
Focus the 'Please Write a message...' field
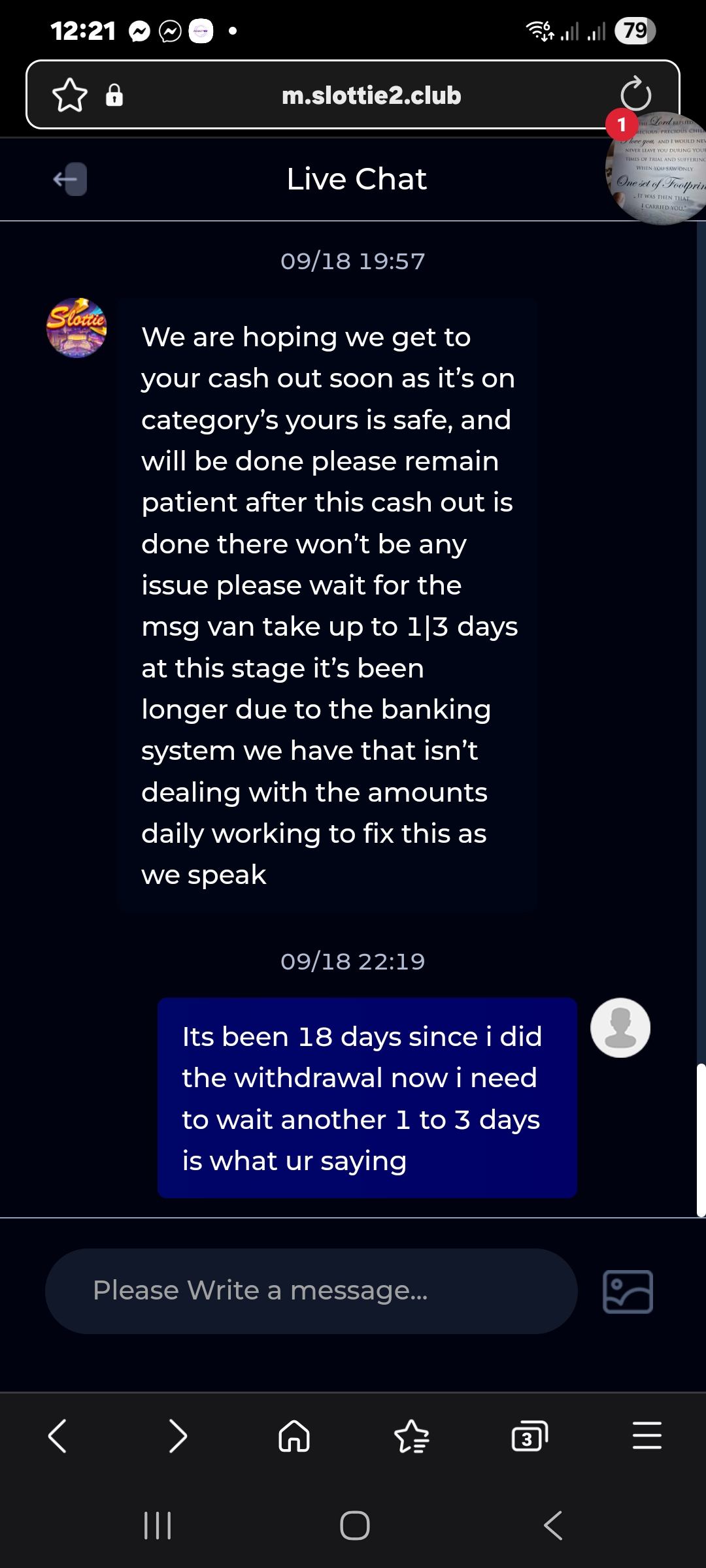[x=311, y=1291]
